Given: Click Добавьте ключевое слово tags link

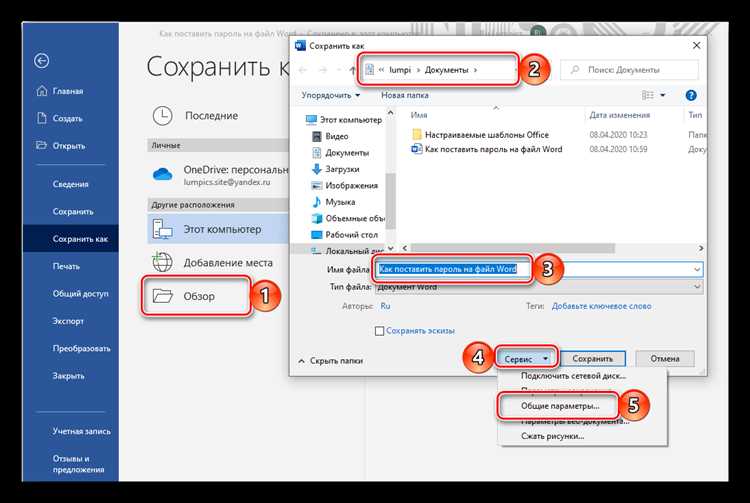Looking at the screenshot, I should point(601,306).
